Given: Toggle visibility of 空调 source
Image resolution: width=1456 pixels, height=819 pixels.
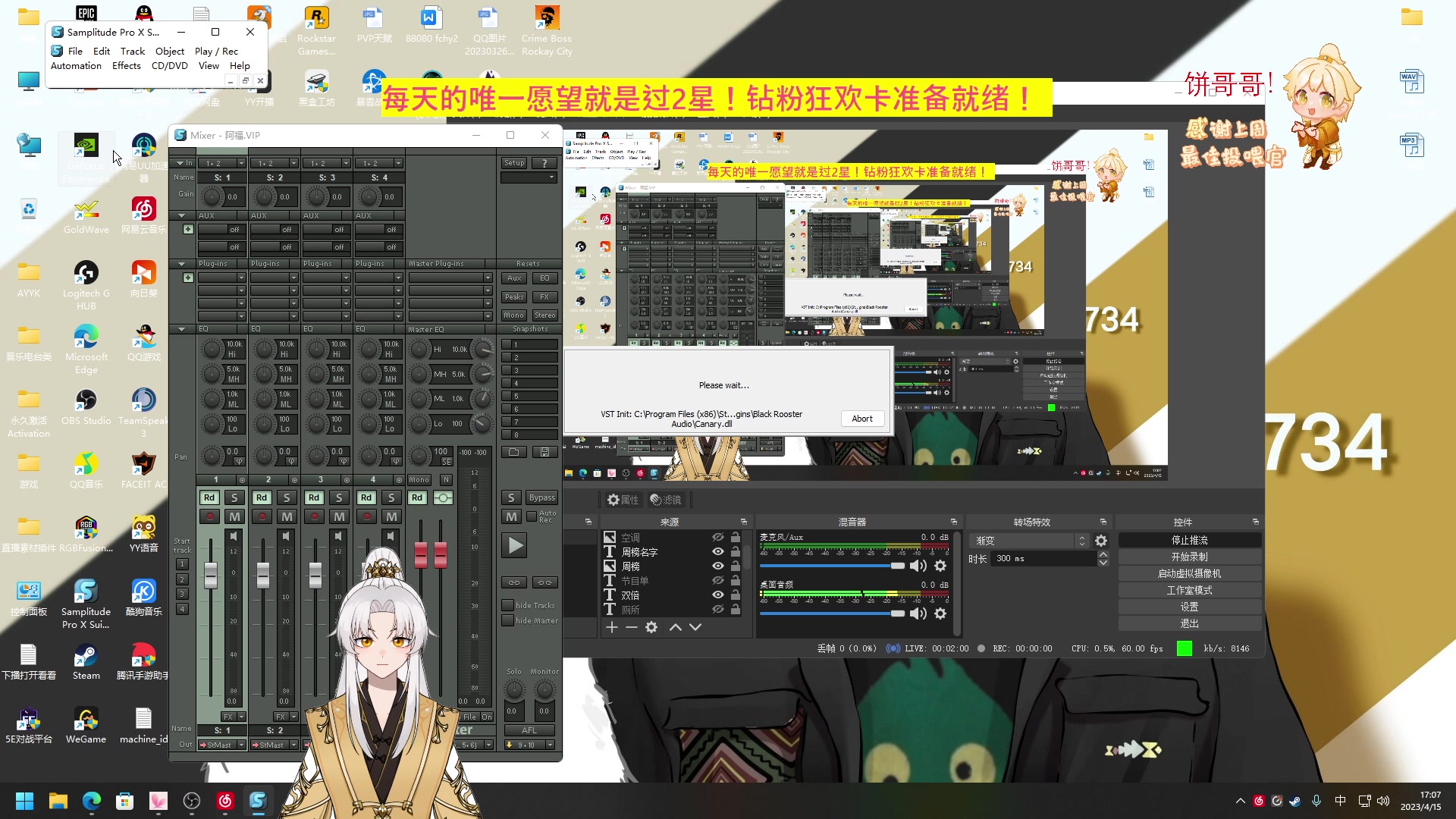Looking at the screenshot, I should pos(717,537).
